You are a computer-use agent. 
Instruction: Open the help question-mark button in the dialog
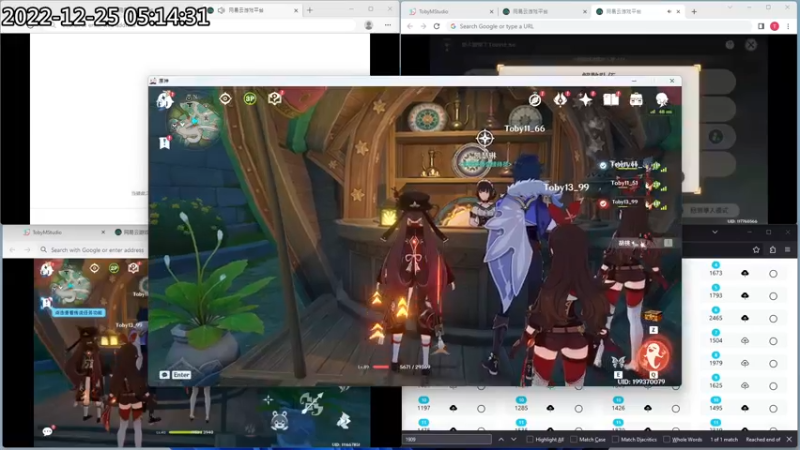pos(730,45)
